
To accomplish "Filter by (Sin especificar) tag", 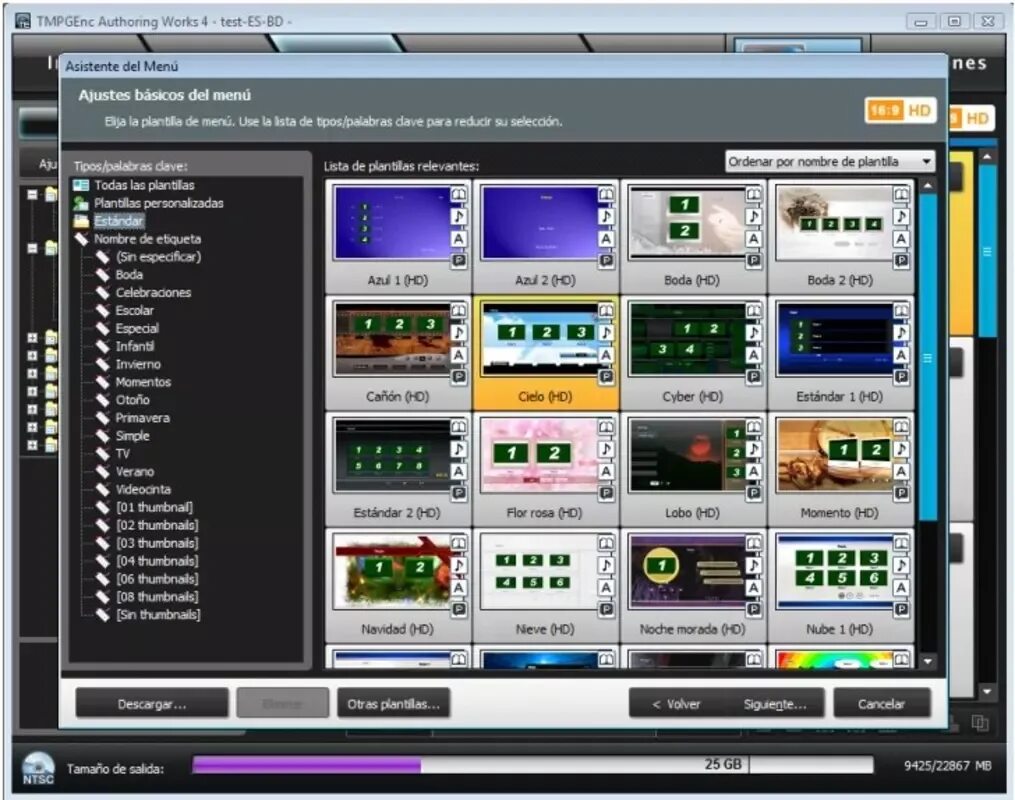I will point(159,257).
